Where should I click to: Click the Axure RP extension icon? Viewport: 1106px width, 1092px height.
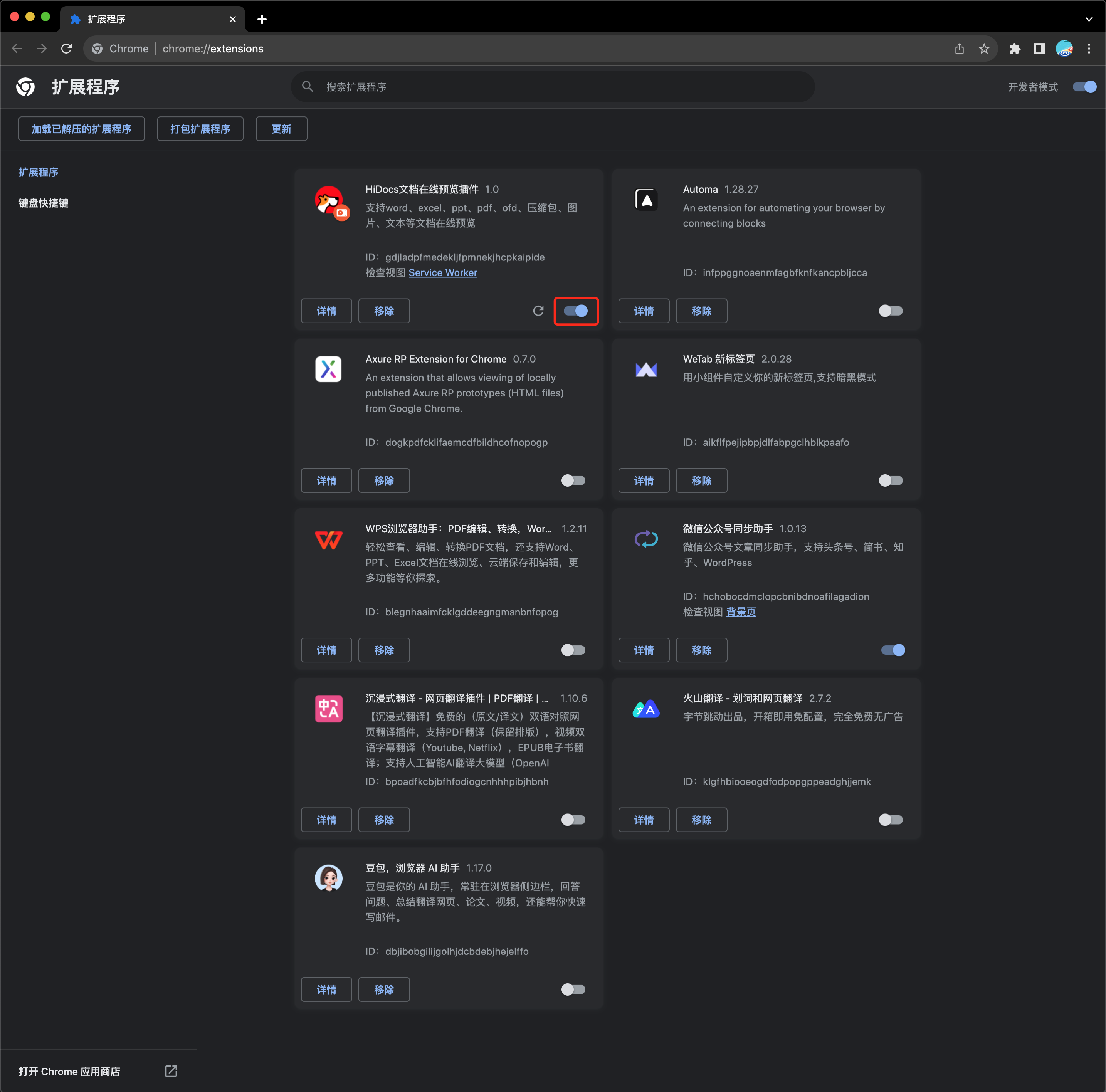329,369
